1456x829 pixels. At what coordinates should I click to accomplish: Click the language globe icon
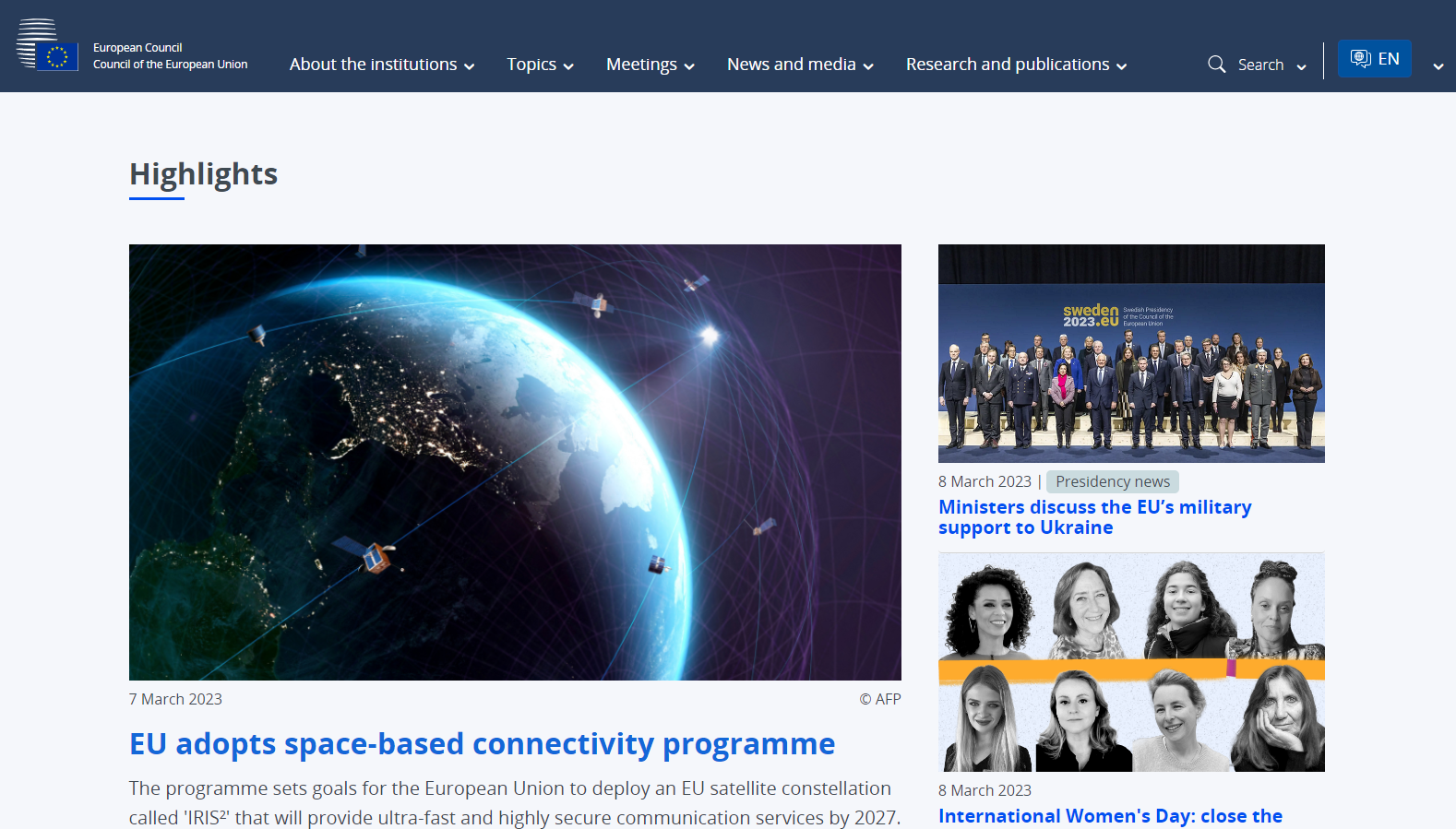(1360, 59)
